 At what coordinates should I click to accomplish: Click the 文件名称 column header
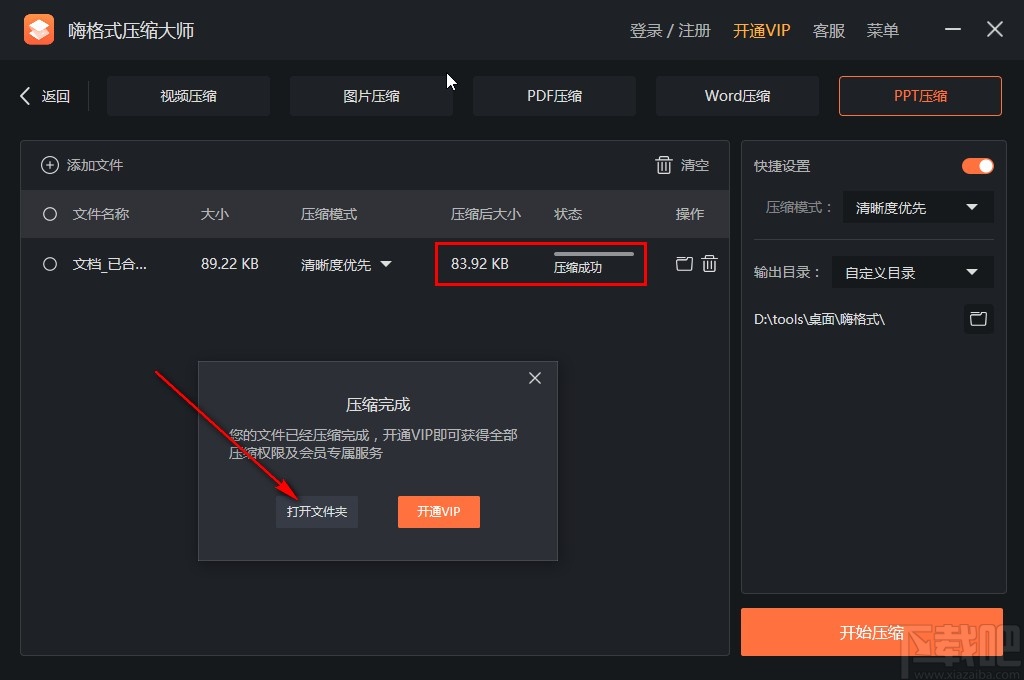click(x=101, y=214)
